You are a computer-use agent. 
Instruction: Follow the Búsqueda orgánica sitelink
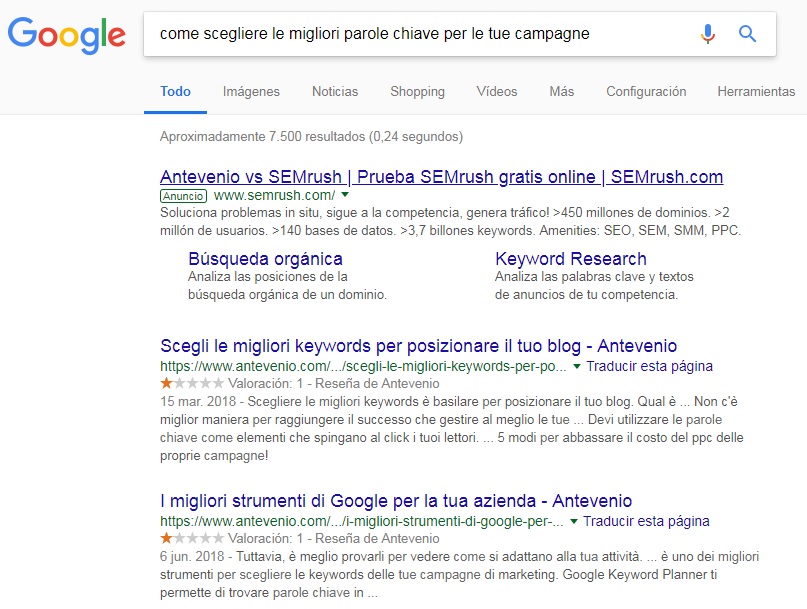tap(265, 259)
